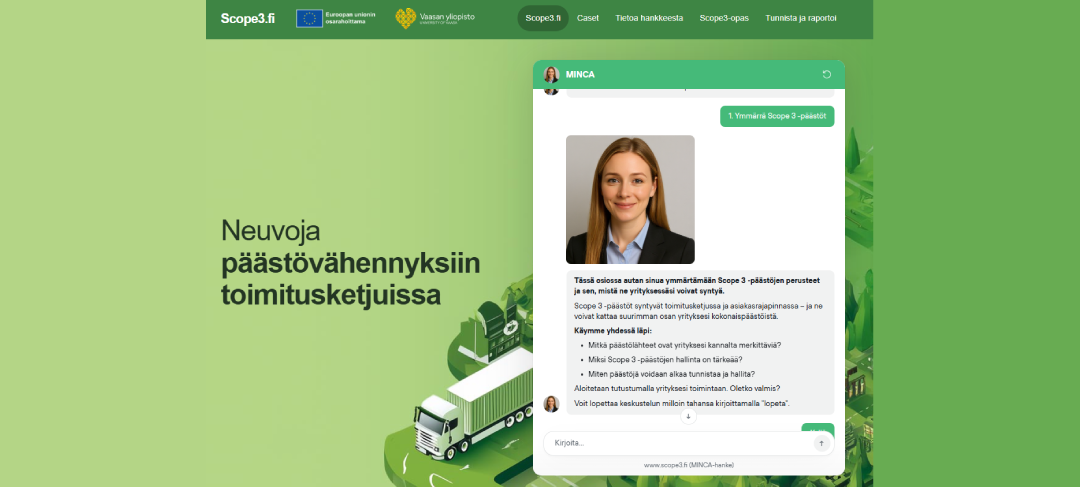Click the large advisor portrait image
1080x487 pixels.
coord(630,199)
